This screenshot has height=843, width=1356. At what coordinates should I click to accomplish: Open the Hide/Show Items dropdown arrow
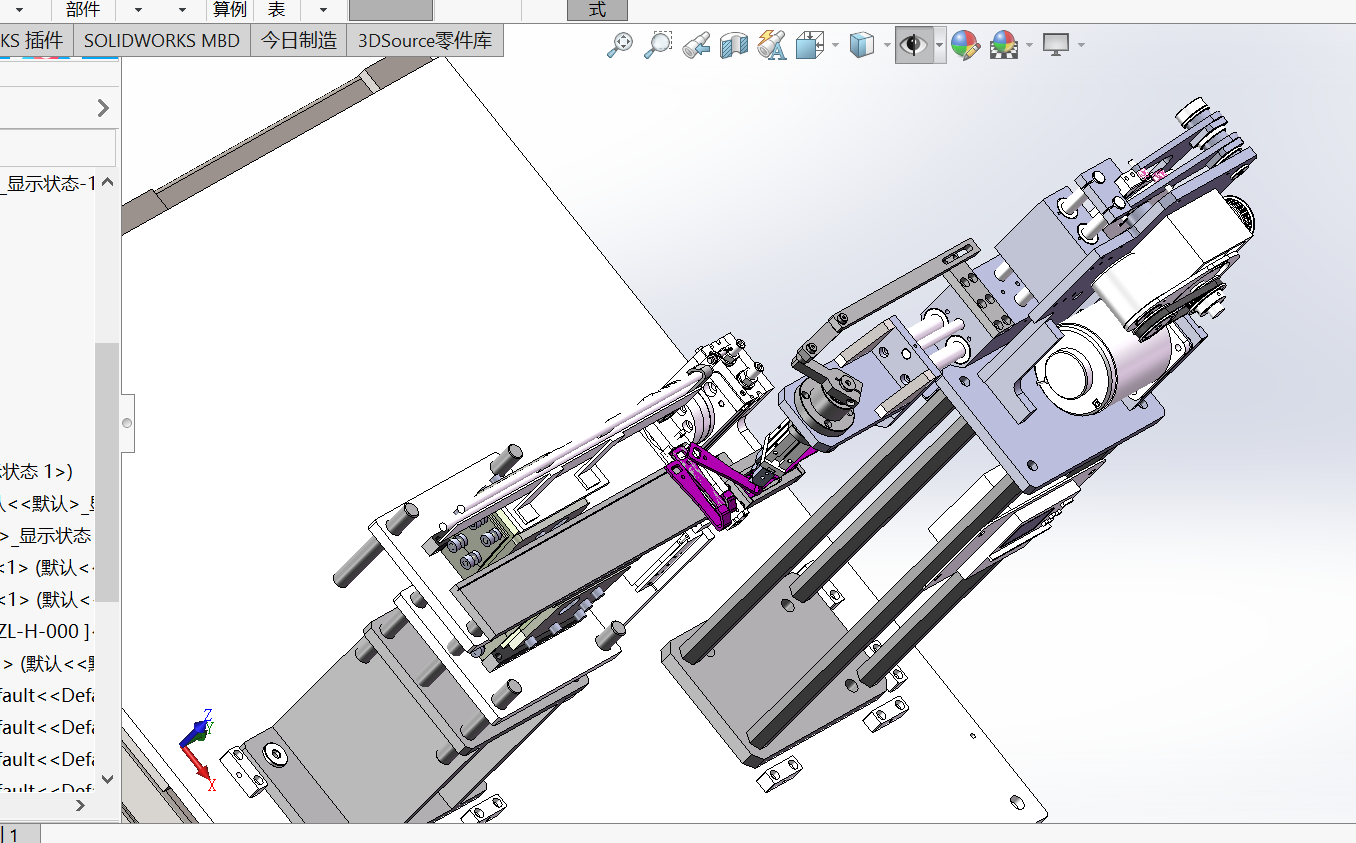(939, 46)
